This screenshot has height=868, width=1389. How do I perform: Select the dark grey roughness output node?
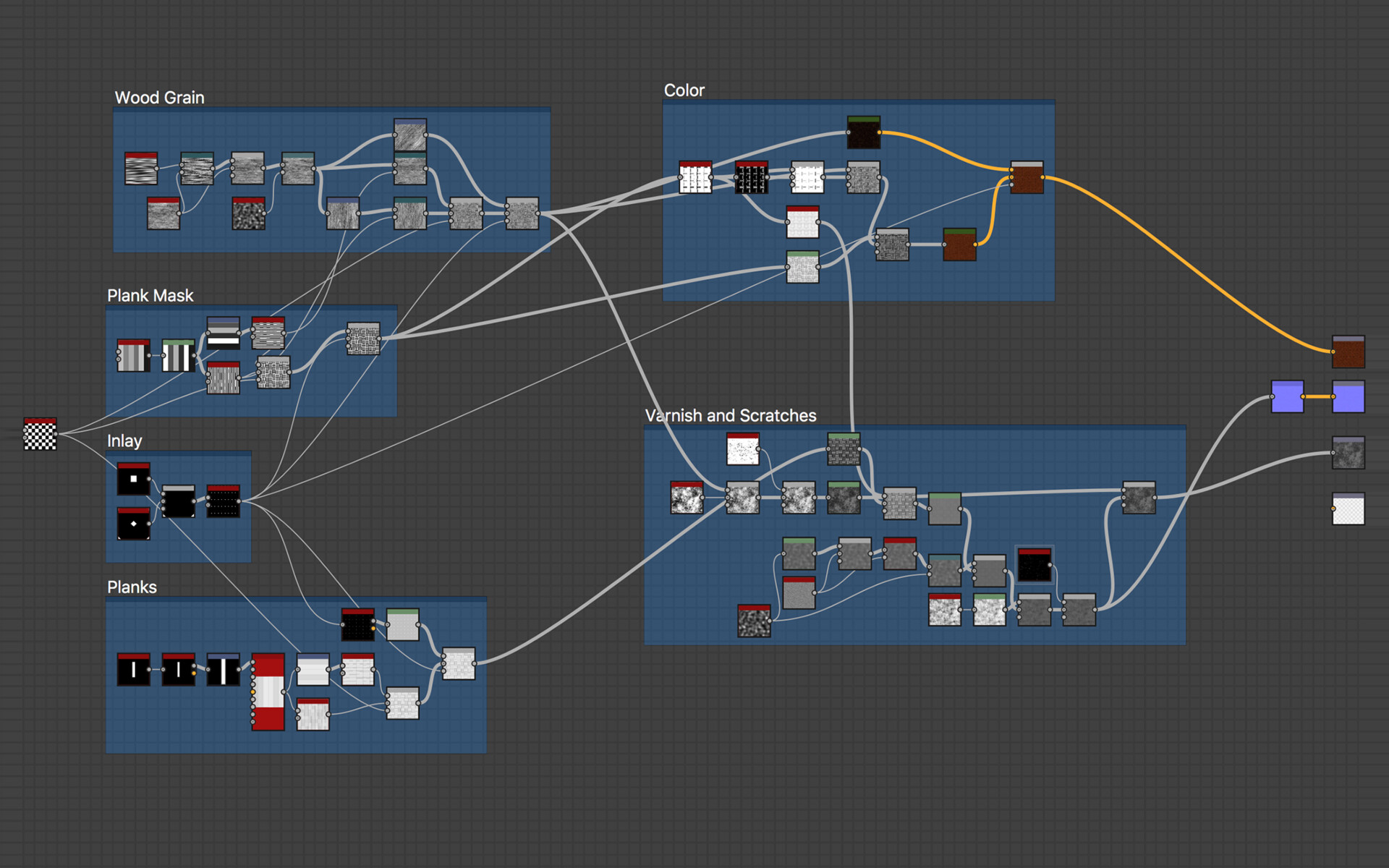click(1348, 454)
